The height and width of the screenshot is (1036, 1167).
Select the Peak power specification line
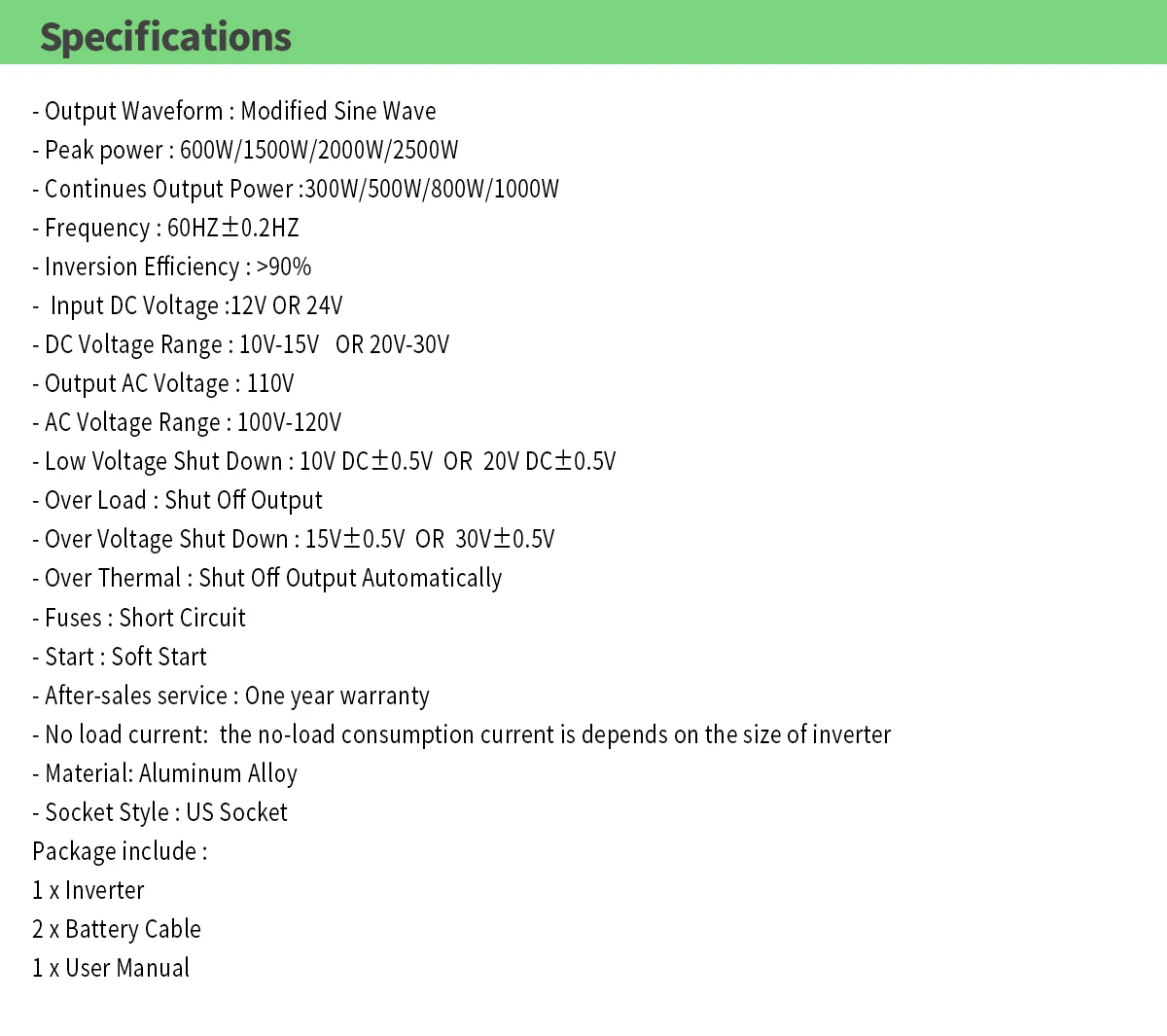point(245,150)
